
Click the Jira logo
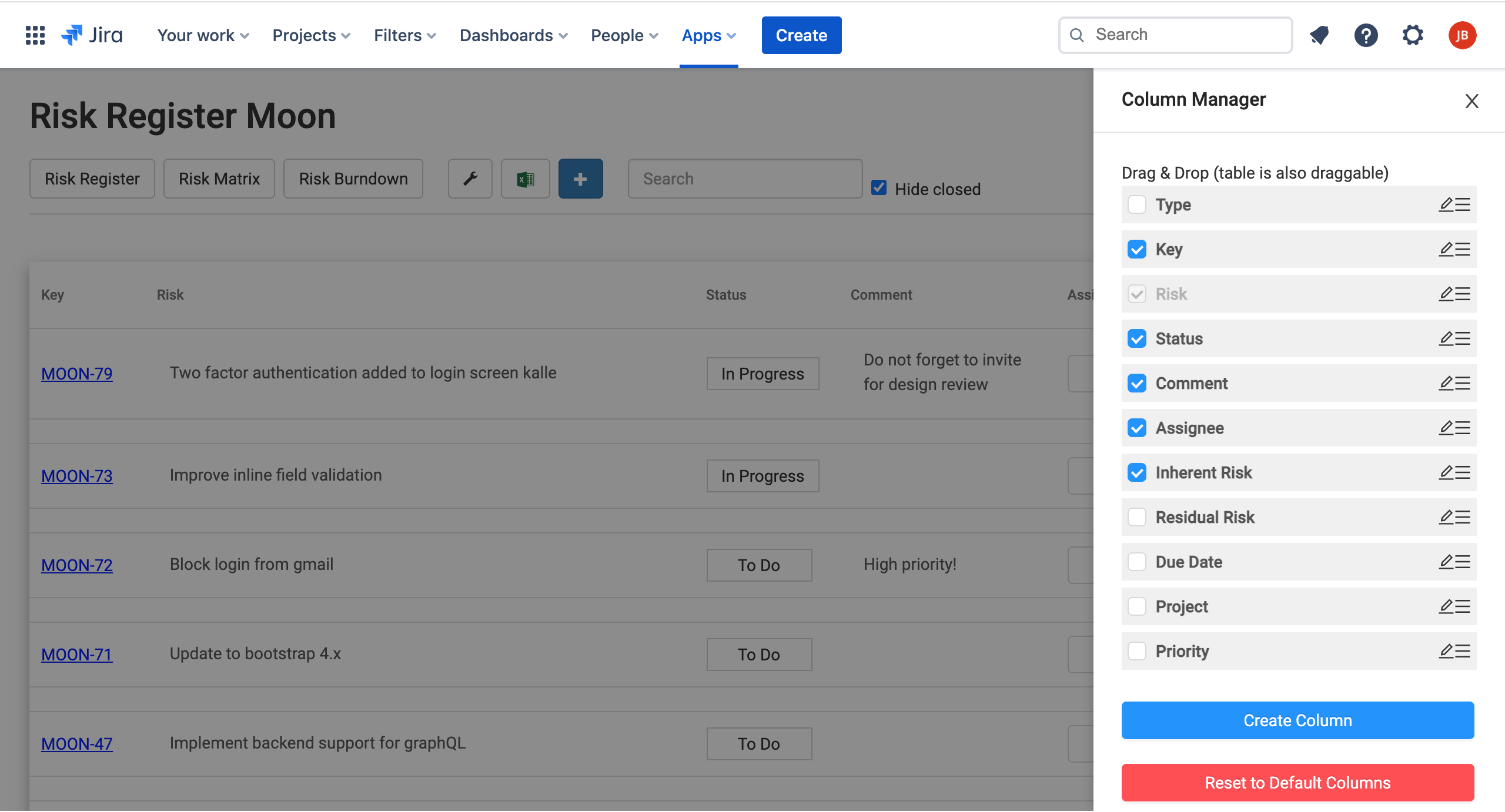point(92,35)
